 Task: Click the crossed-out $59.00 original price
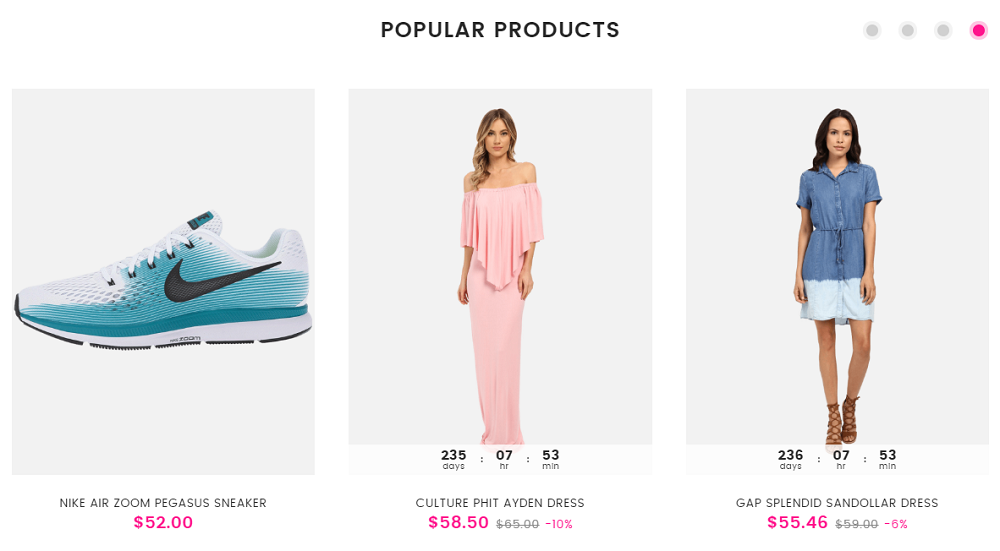coord(856,524)
